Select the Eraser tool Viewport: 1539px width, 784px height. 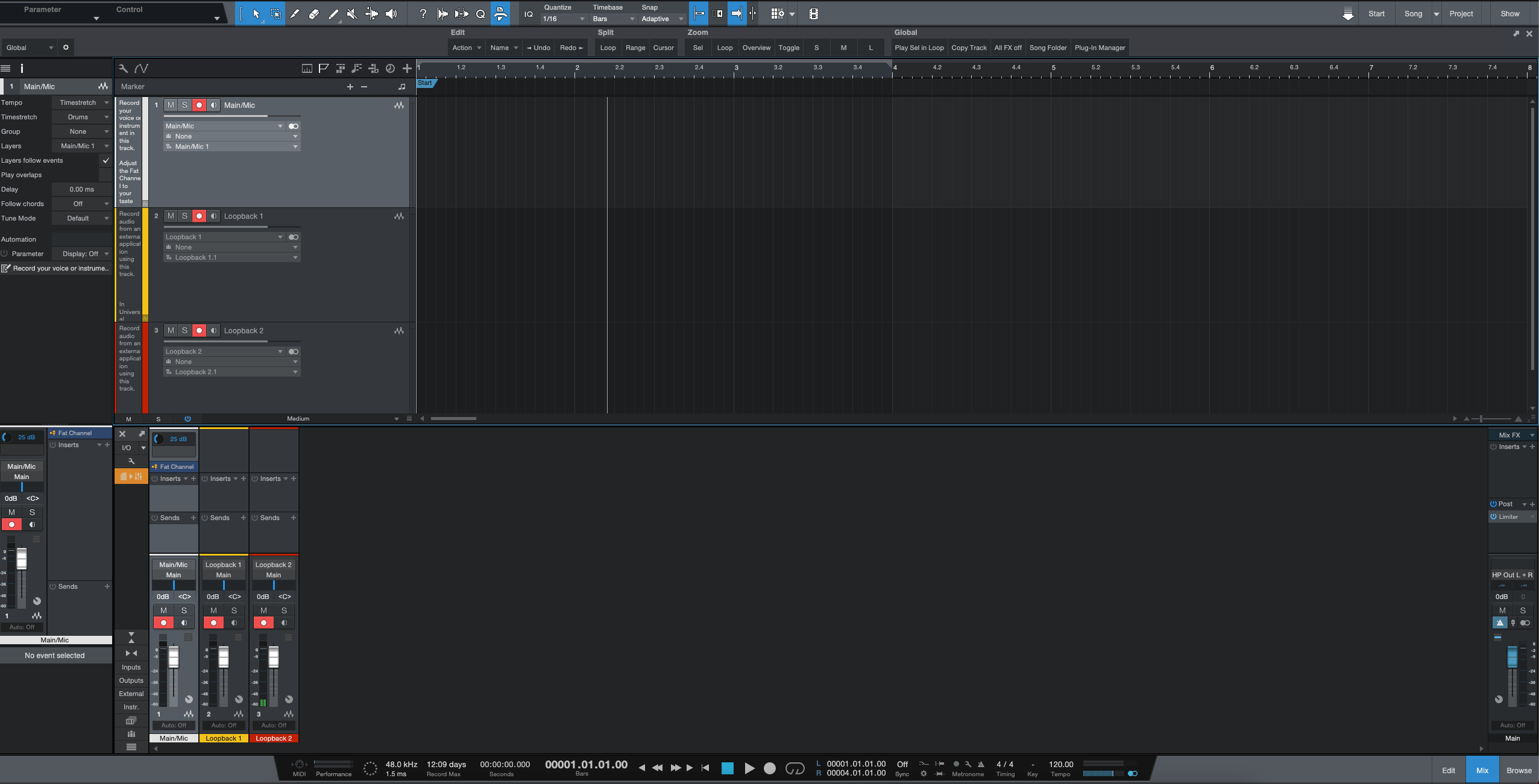[313, 13]
